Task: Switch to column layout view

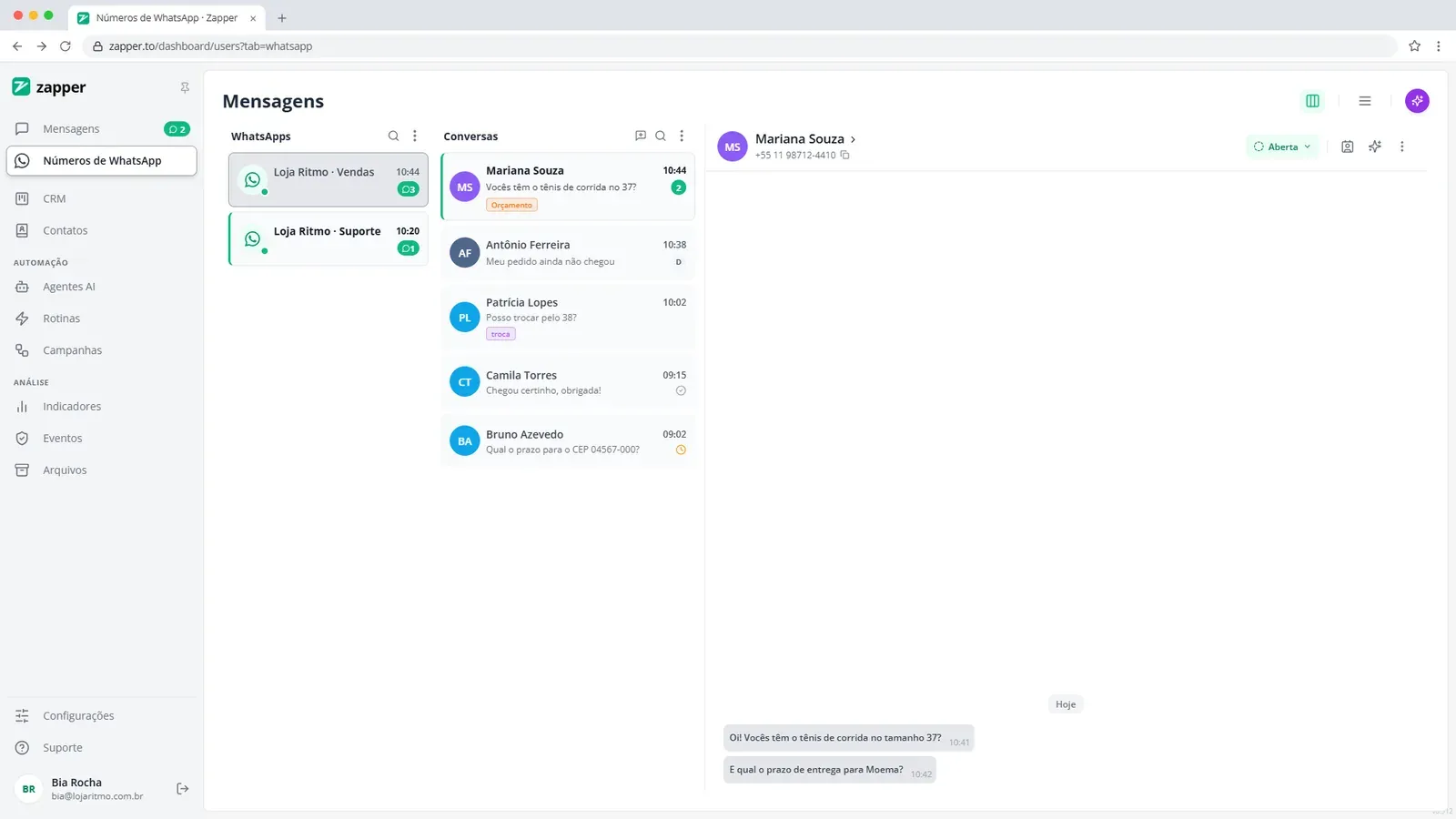Action: pyautogui.click(x=1312, y=101)
